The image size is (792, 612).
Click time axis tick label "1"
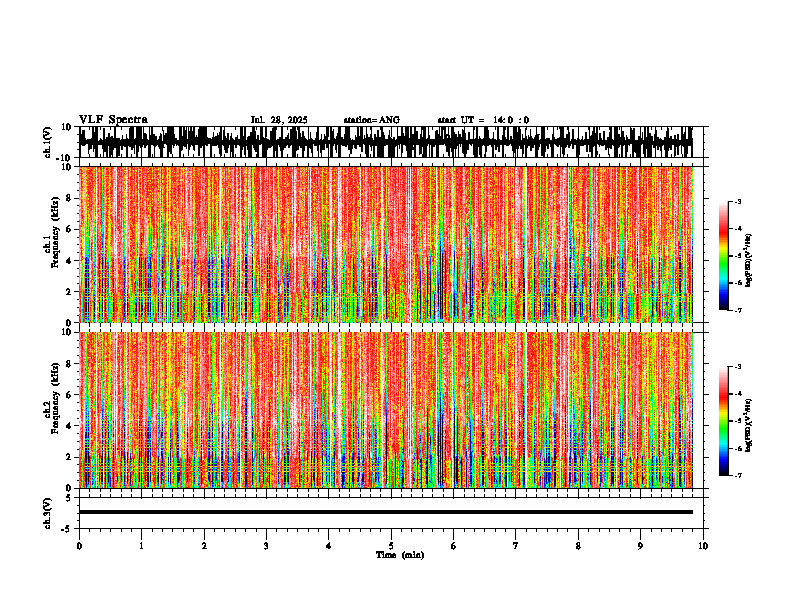click(141, 546)
